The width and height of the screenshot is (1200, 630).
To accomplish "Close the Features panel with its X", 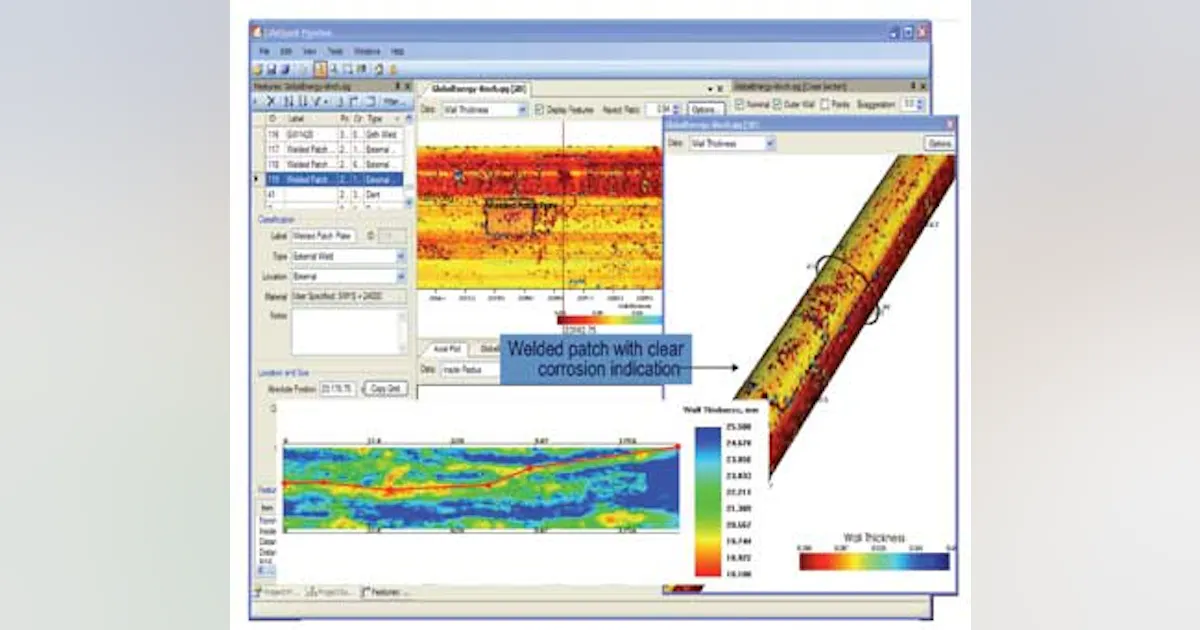I will 407,86.
